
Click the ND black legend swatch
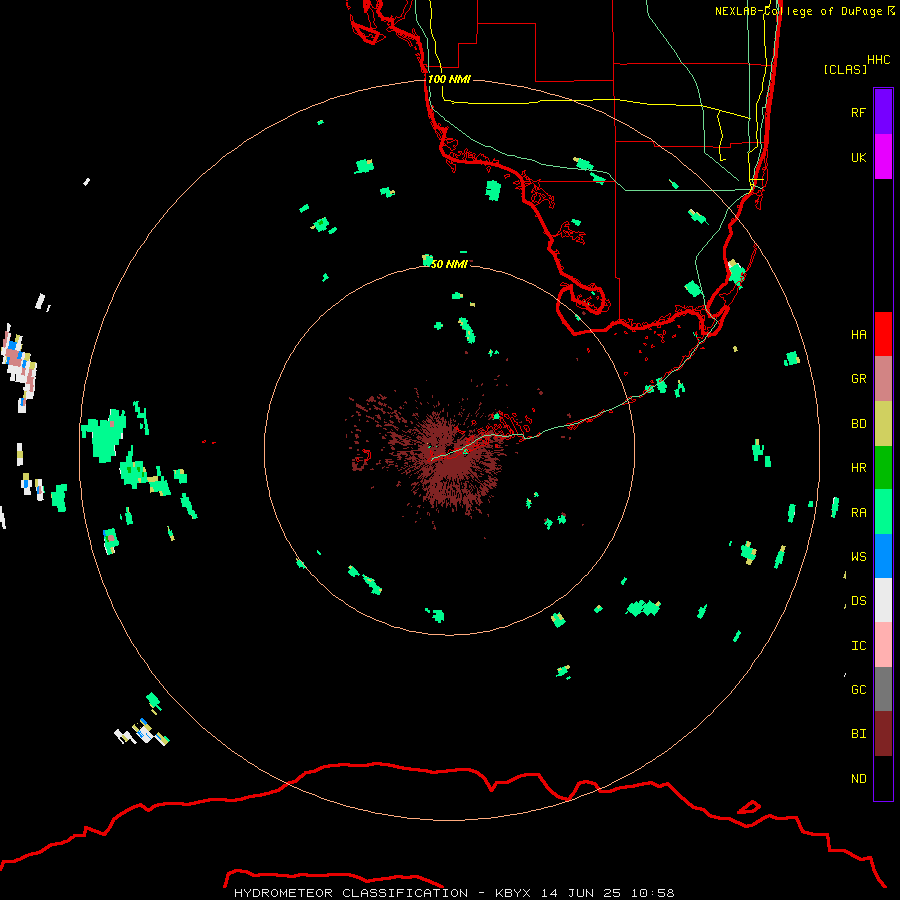click(883, 778)
